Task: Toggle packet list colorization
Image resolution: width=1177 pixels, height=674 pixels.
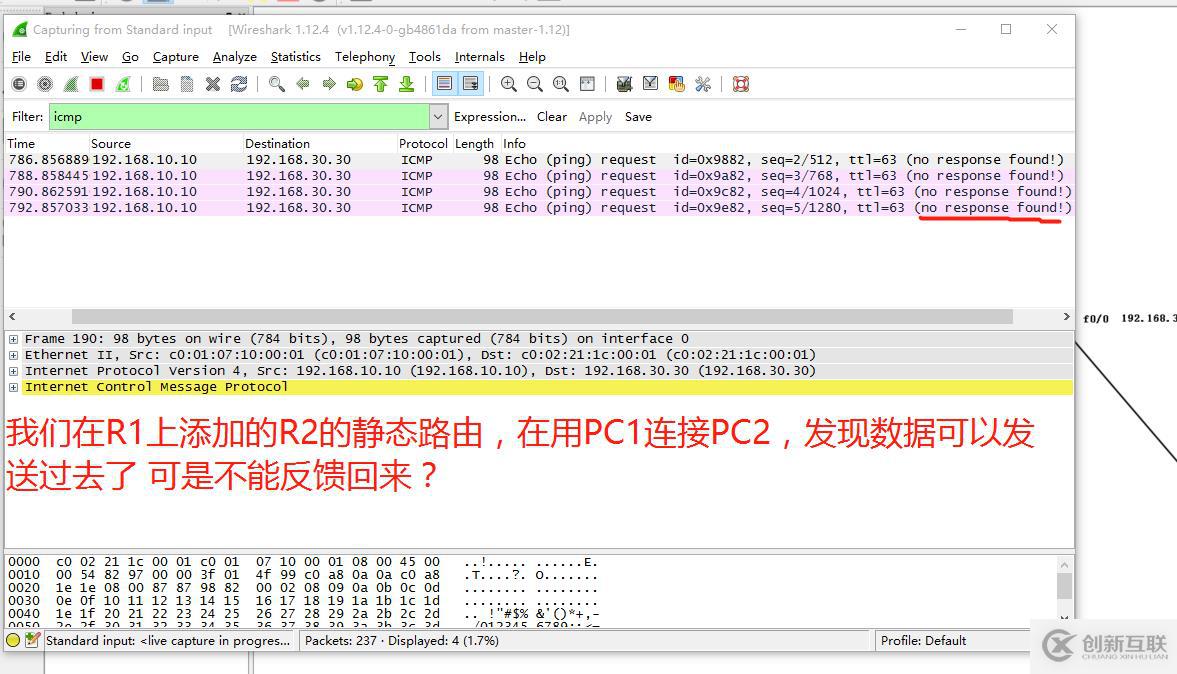Action: pos(446,83)
